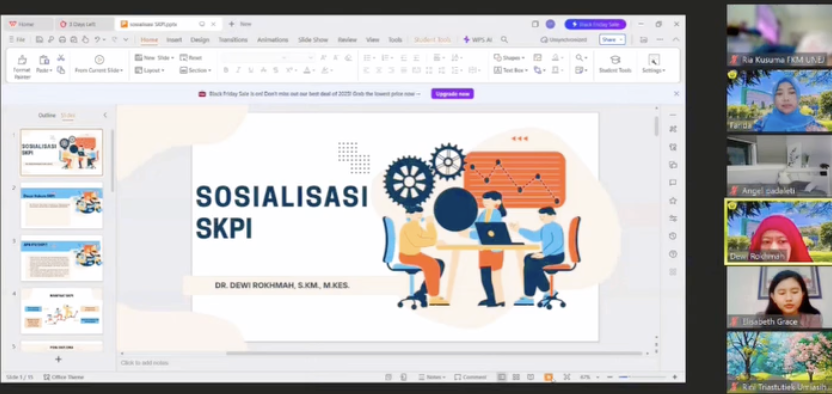Click the star icon in right sidebar

pos(673,200)
